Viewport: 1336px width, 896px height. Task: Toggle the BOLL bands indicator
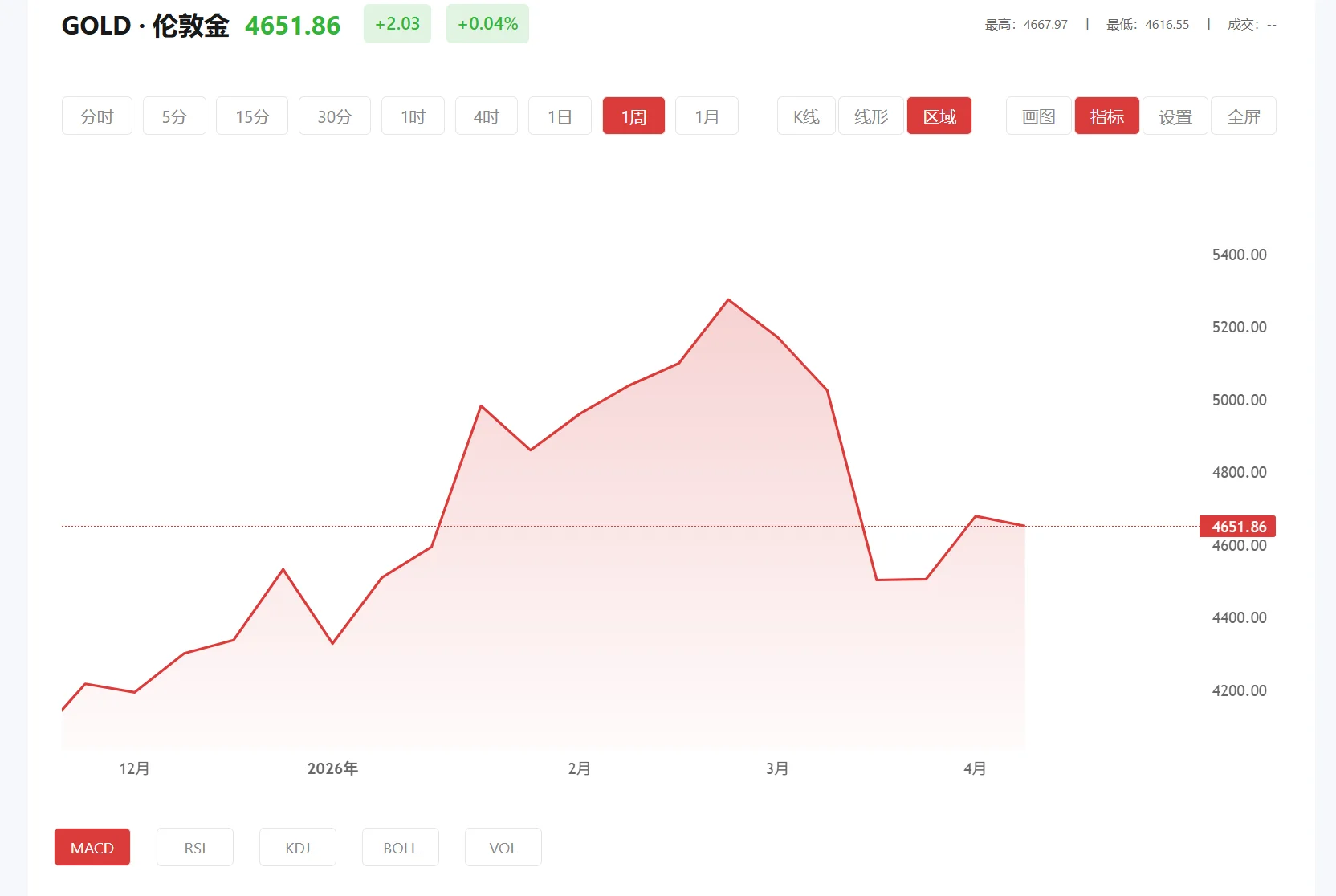(x=400, y=847)
